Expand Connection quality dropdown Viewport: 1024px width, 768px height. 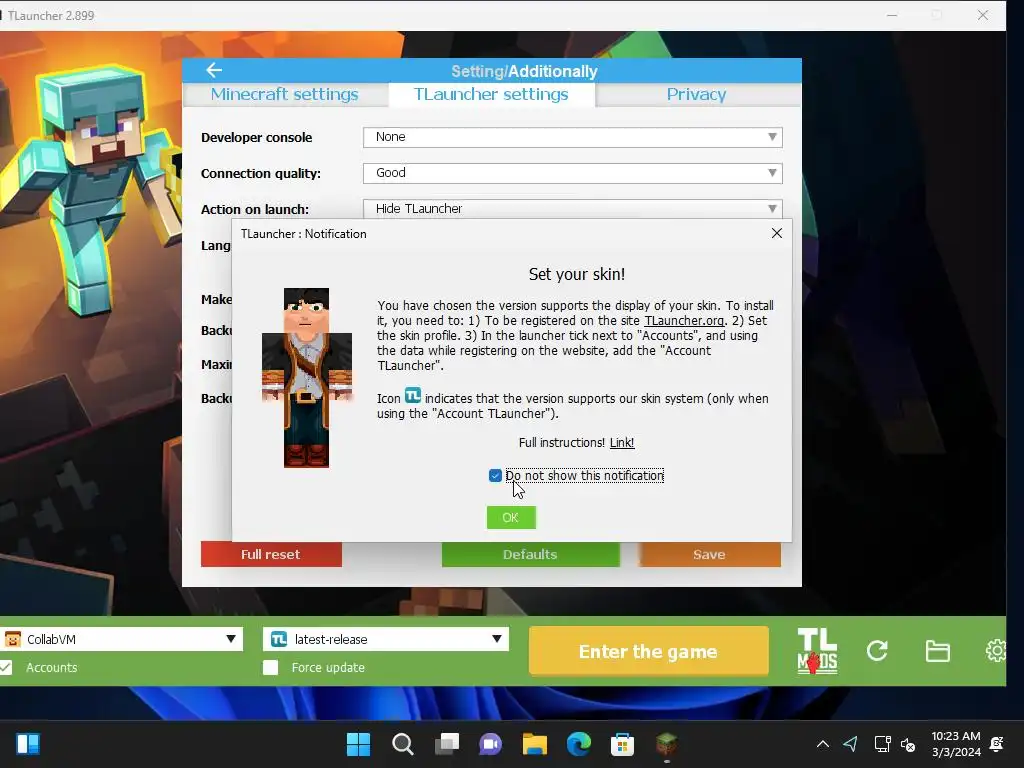pos(573,173)
